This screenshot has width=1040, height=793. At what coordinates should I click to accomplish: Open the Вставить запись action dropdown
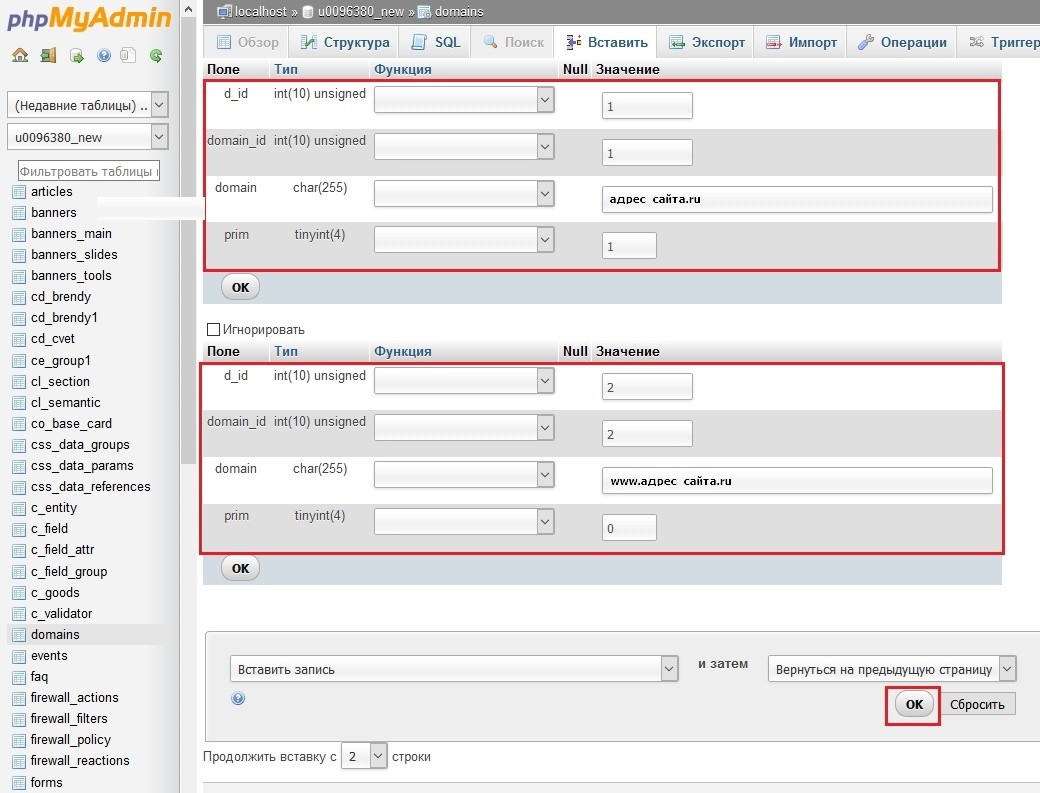point(669,669)
